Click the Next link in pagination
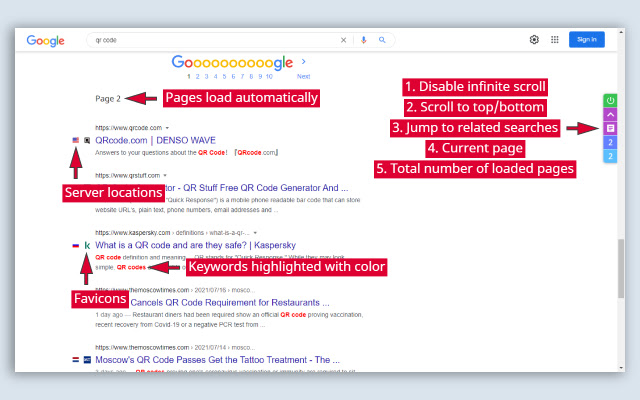The height and width of the screenshot is (400, 640). pos(303,76)
